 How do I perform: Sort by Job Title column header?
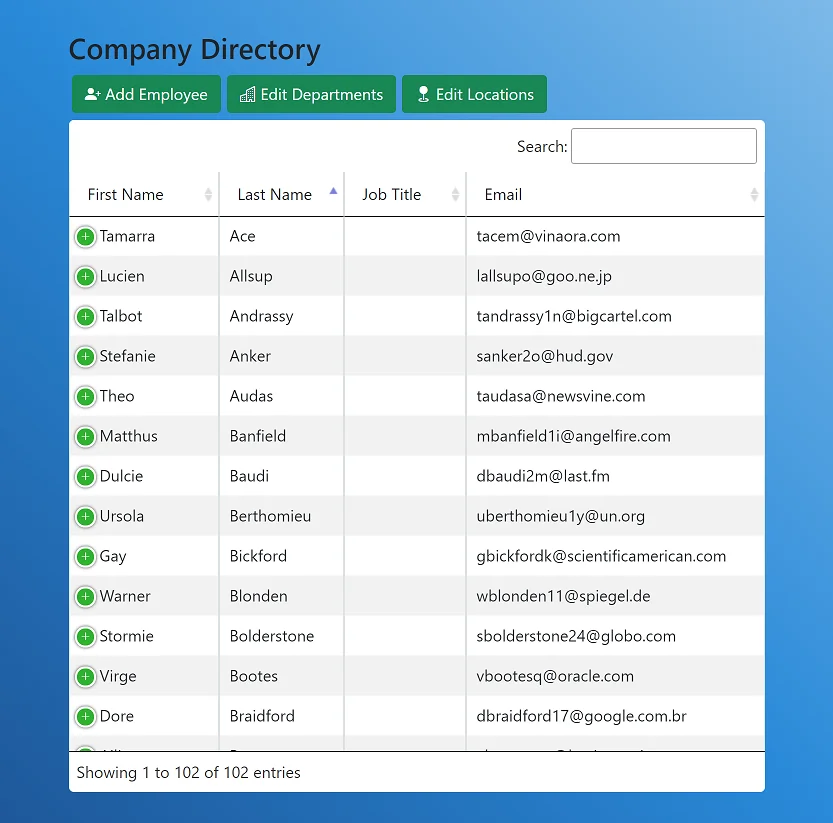[392, 195]
